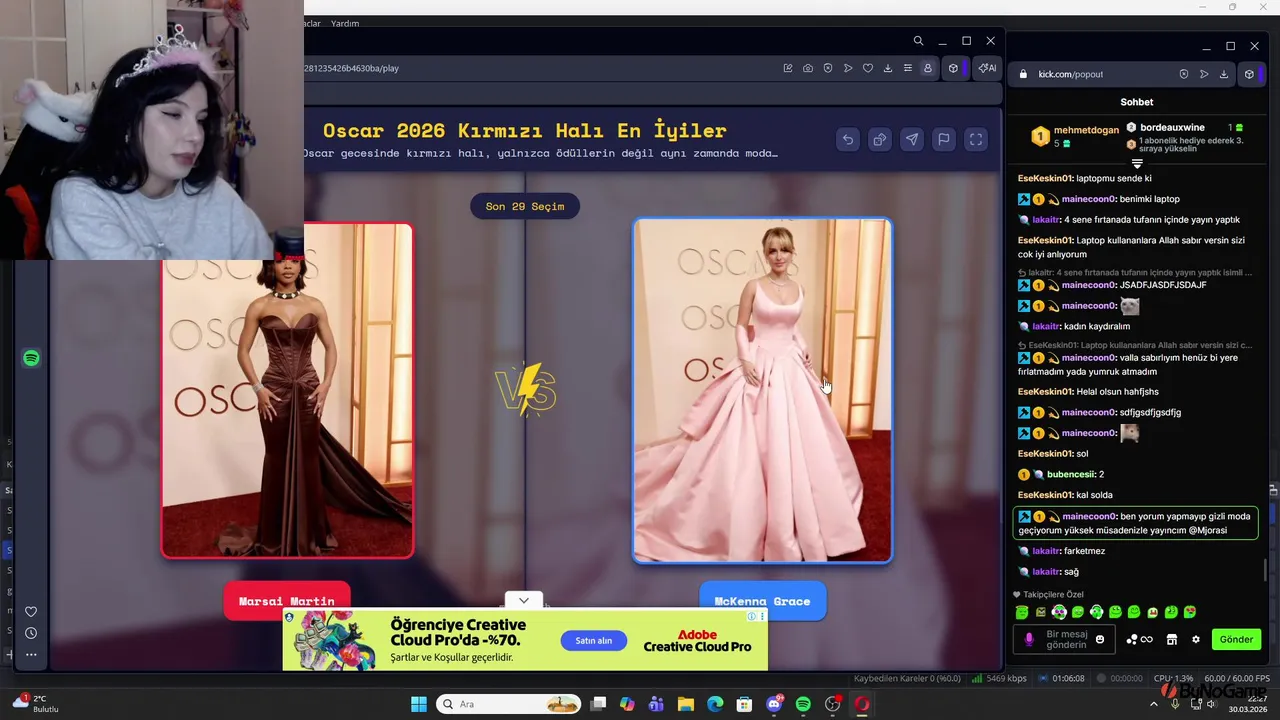Open the ad blocker shield icon in main browser
The height and width of the screenshot is (720, 1280).
[x=828, y=68]
